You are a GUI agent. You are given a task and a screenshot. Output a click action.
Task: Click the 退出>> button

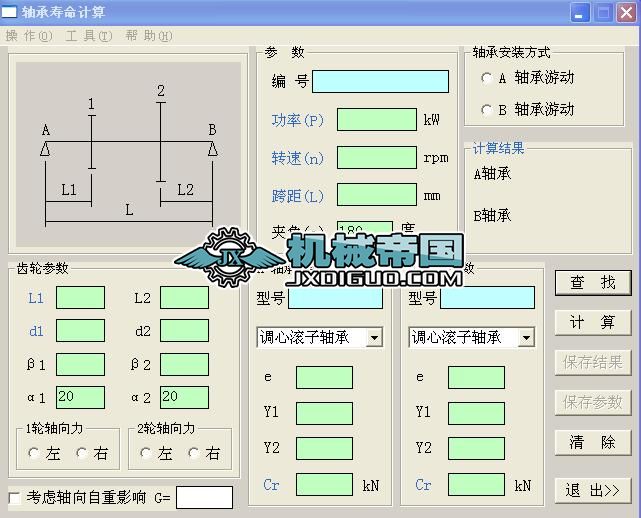(593, 490)
